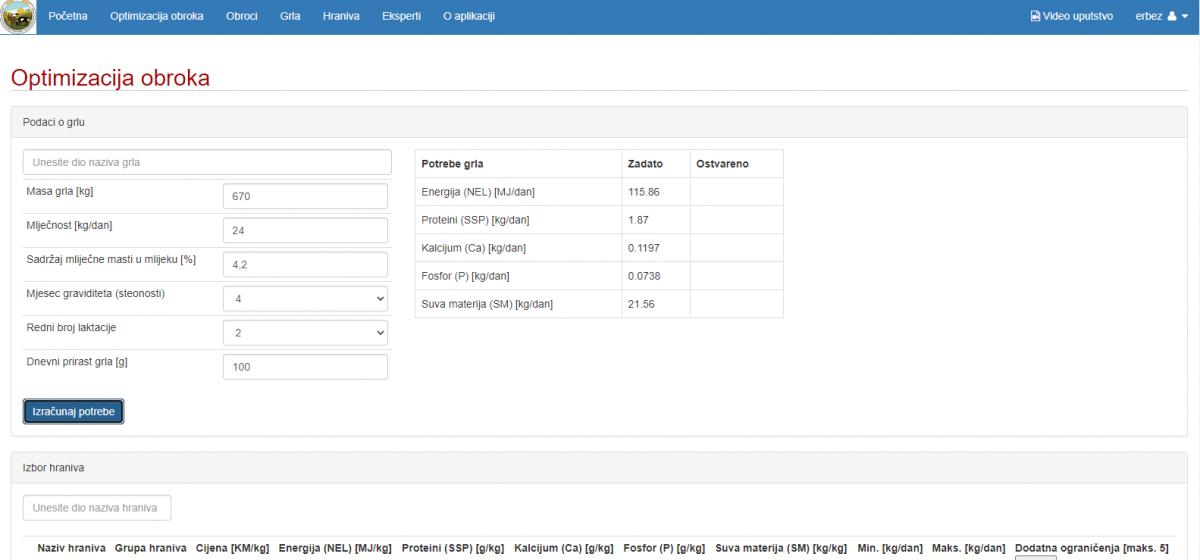Focus the hranivo name search field

97,508
